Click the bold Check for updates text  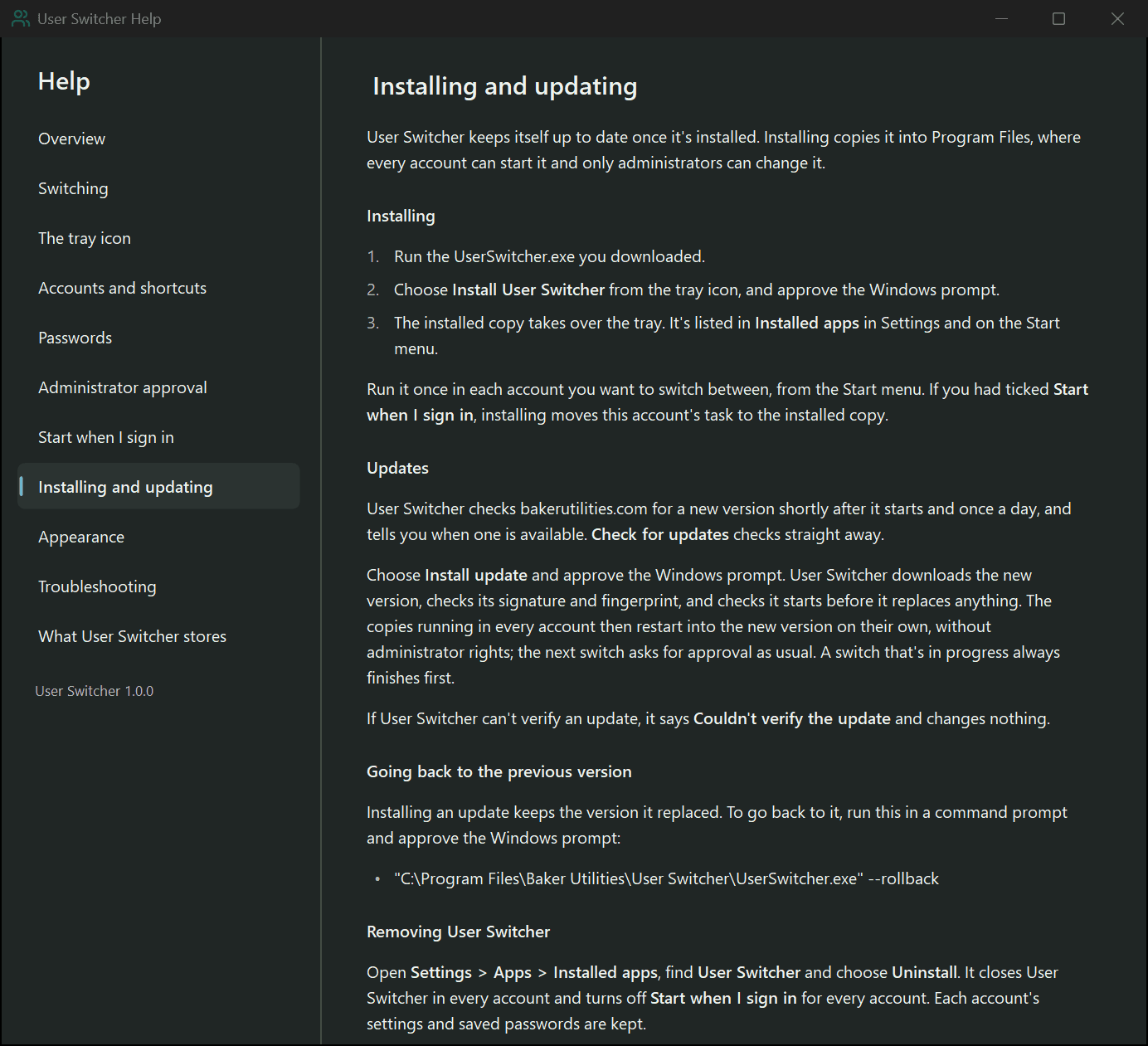pos(659,534)
